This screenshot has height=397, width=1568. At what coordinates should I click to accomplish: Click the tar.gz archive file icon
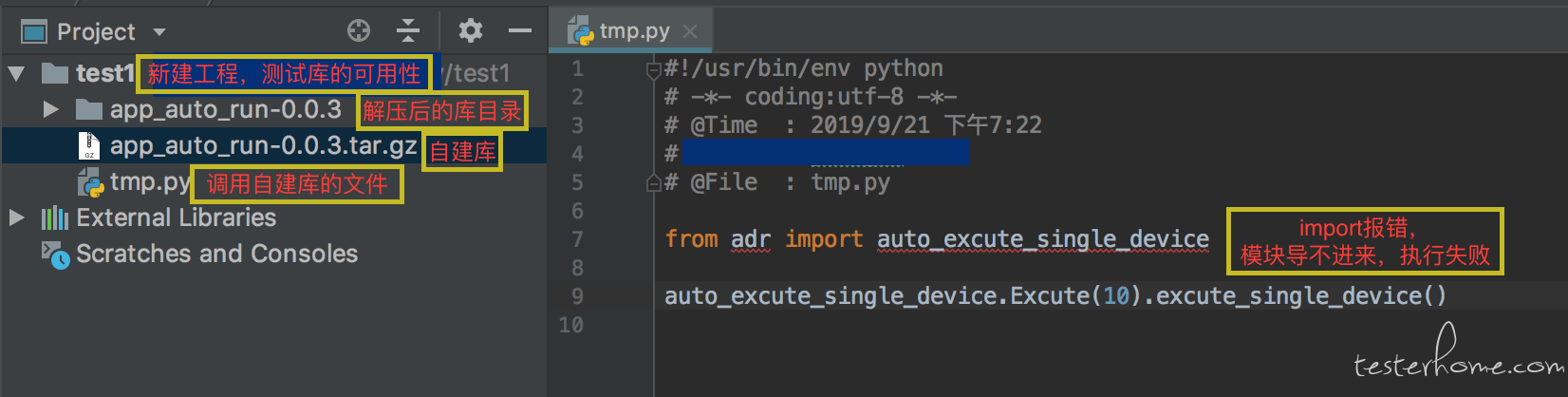click(88, 146)
